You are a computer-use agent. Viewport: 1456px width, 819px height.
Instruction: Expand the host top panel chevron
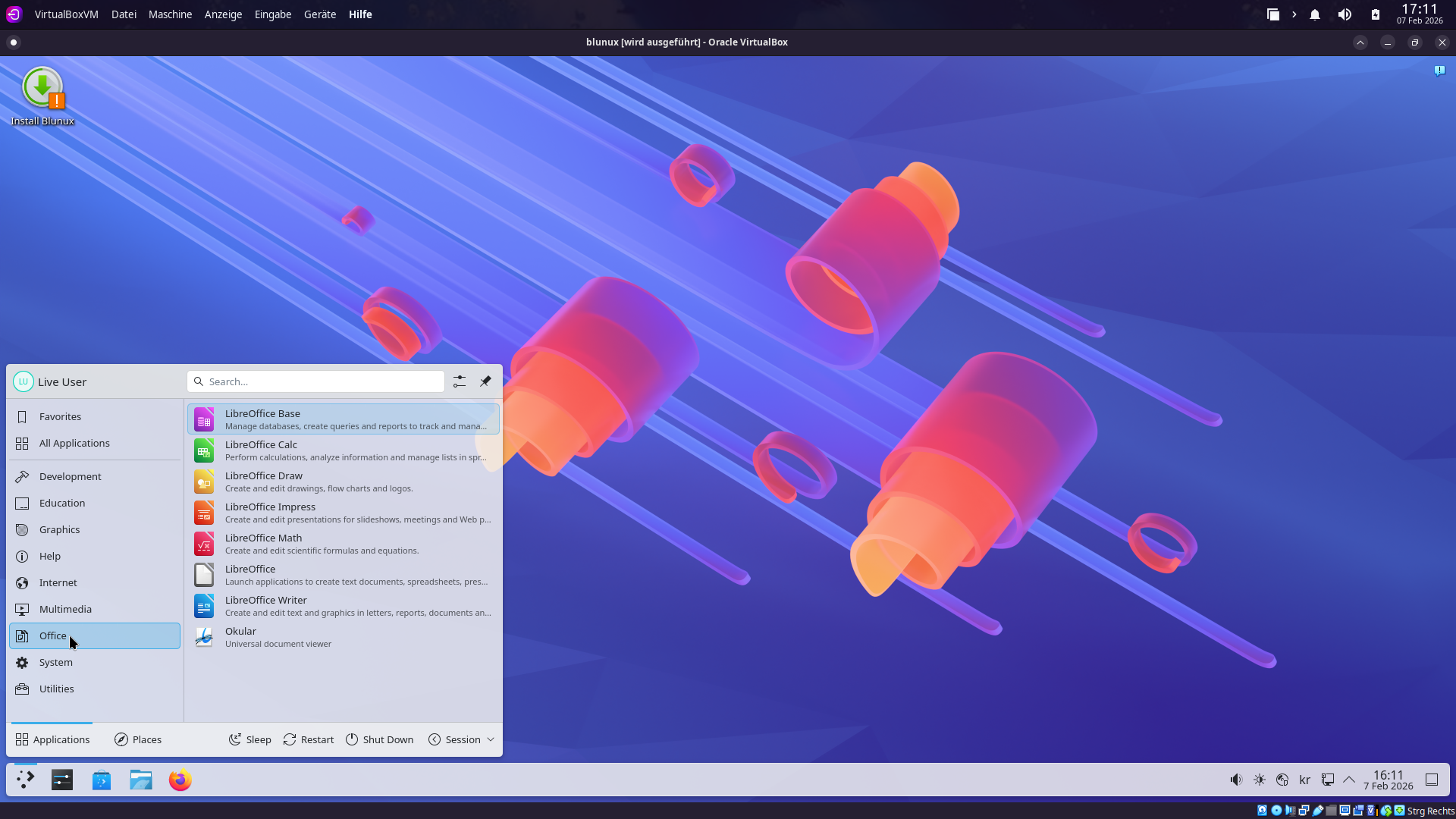pos(1294,14)
